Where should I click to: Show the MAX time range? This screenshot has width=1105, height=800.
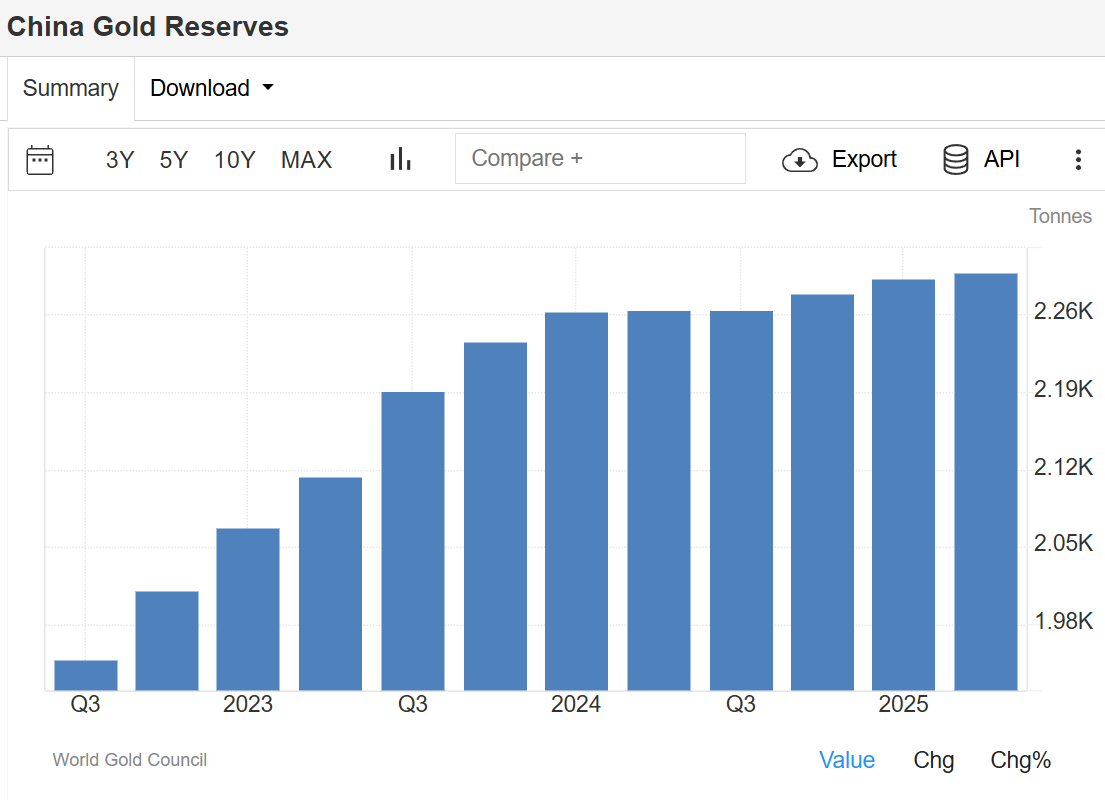tap(306, 160)
